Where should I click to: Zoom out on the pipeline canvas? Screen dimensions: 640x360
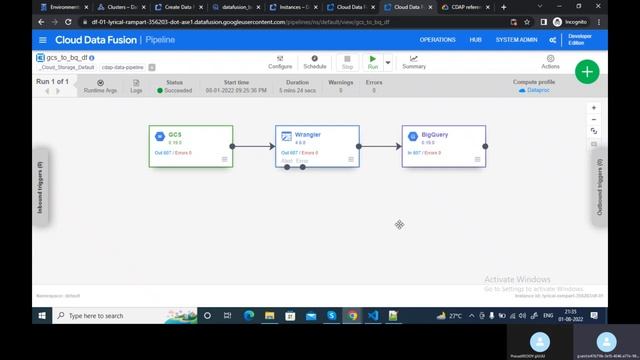(x=594, y=119)
